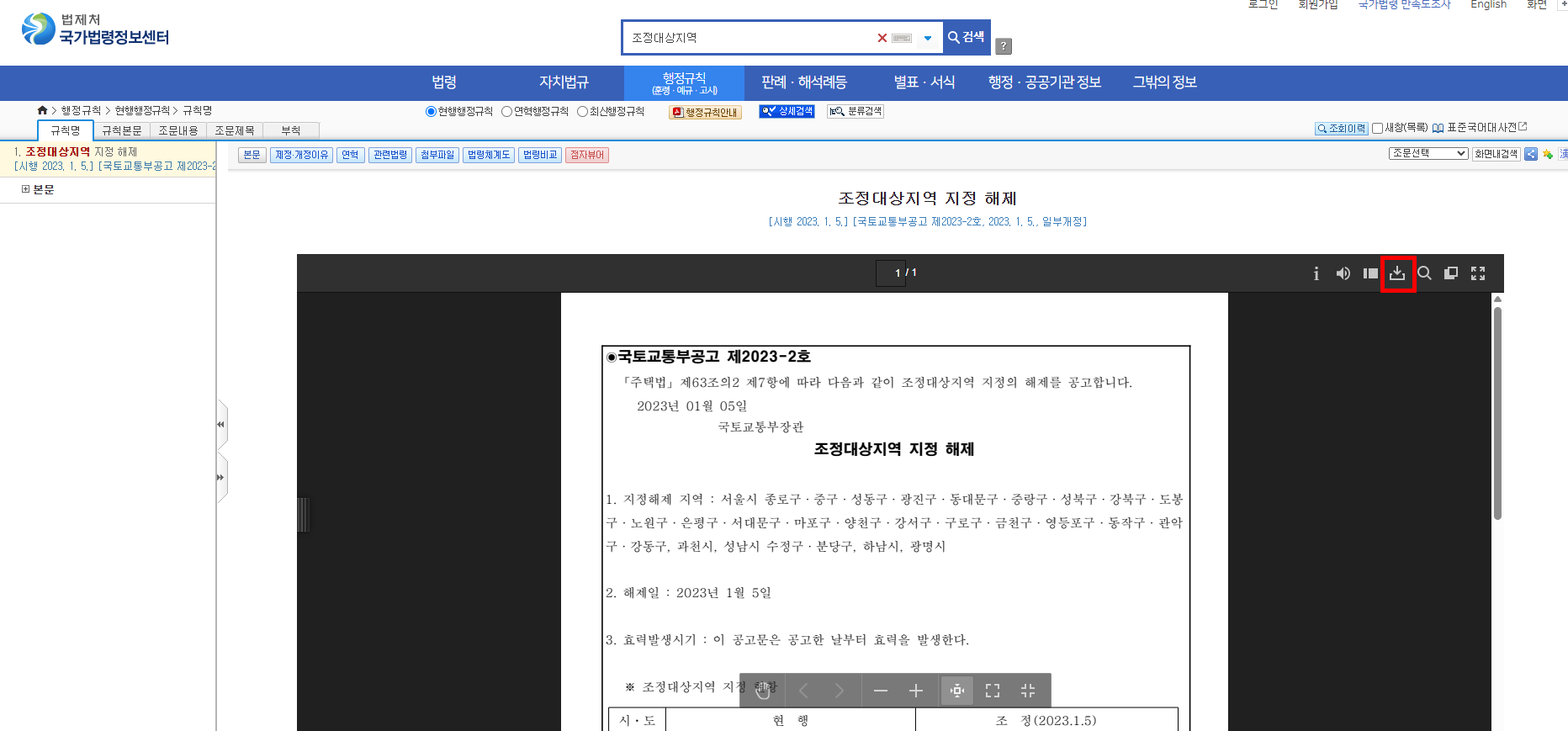This screenshot has height=731, width=1568.
Task: Enter fullscreen via viewer expand icon
Action: click(x=1478, y=273)
